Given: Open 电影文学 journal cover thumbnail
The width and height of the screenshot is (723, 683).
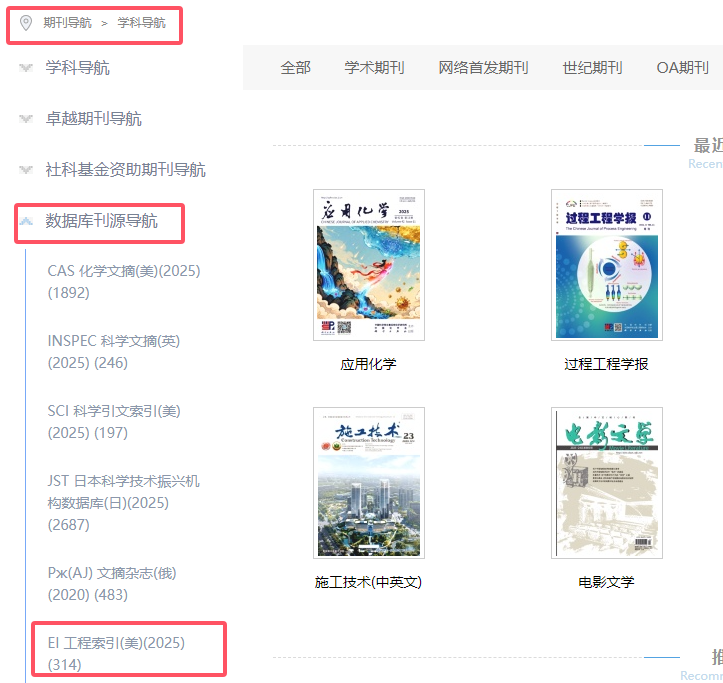Looking at the screenshot, I should (607, 483).
